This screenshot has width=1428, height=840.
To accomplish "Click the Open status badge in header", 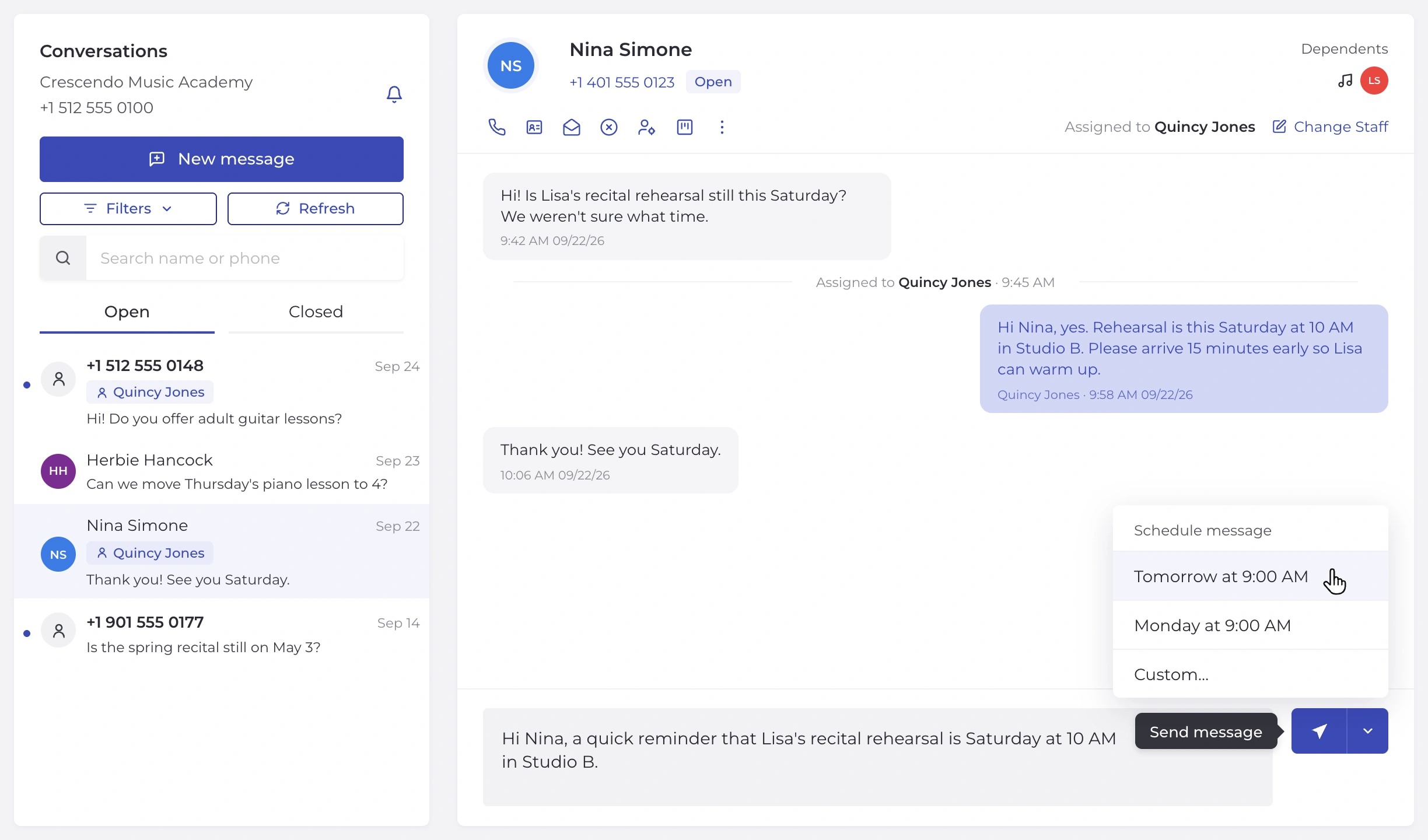I will click(713, 82).
